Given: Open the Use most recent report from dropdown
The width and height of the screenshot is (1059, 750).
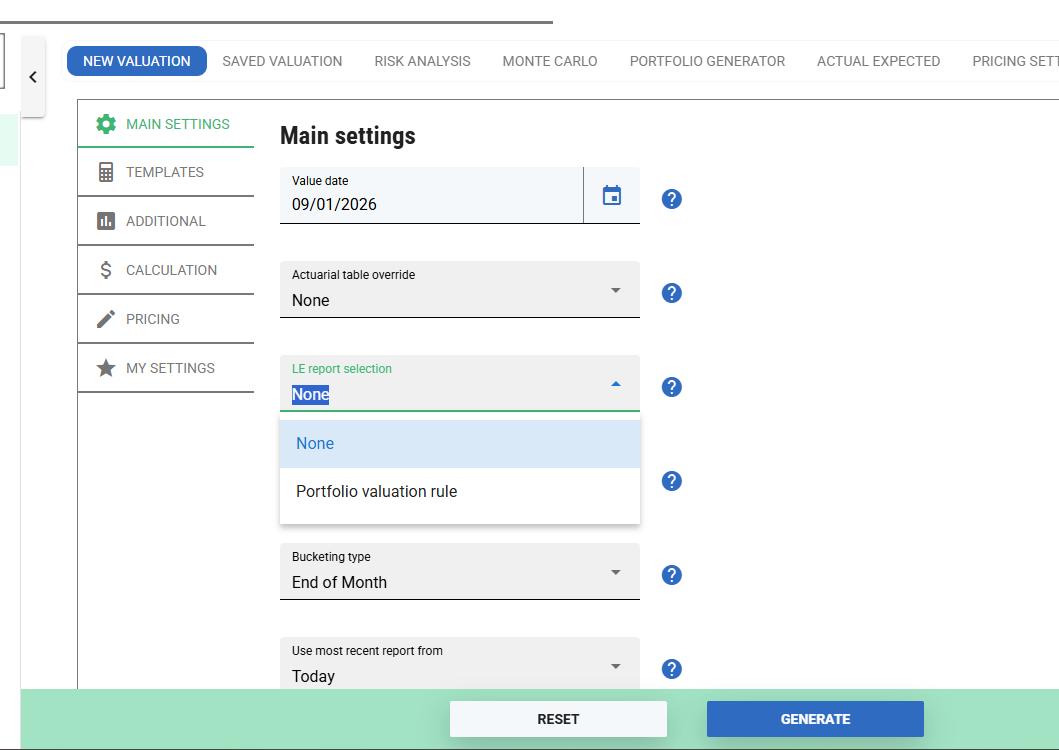Looking at the screenshot, I should [x=459, y=666].
